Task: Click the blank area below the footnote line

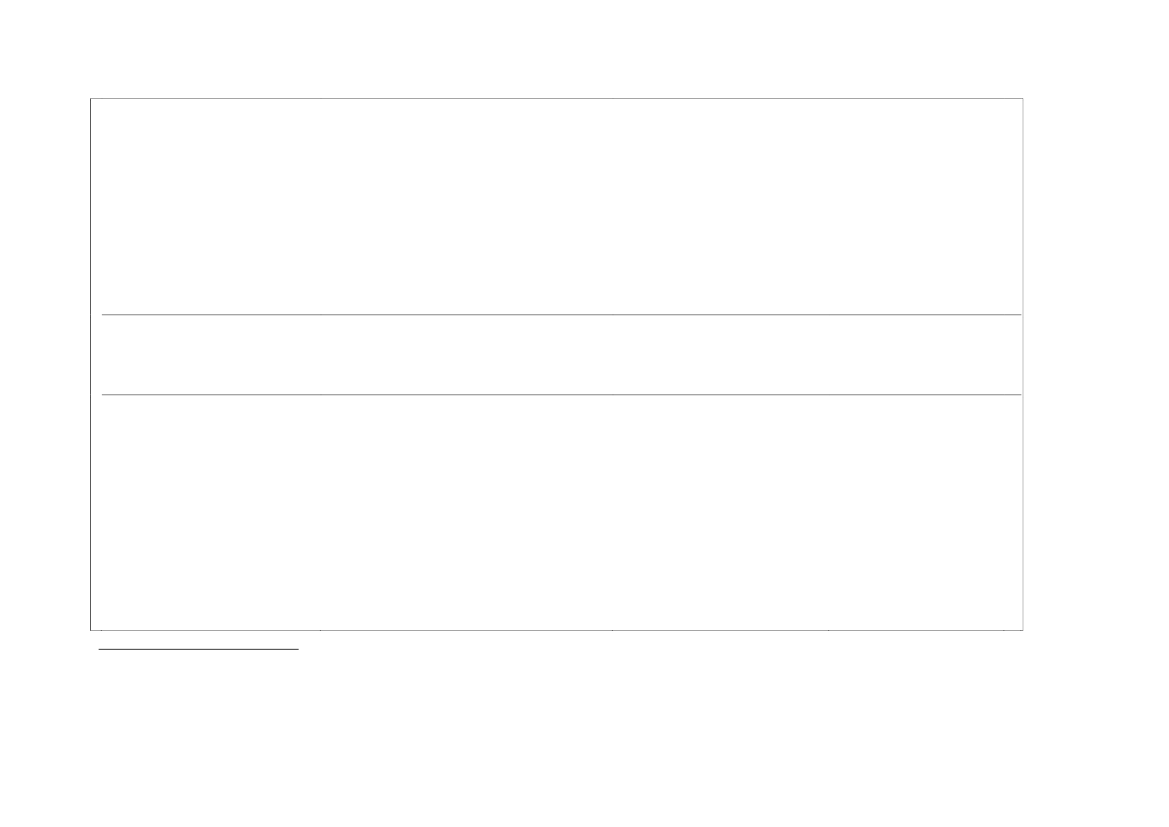Action: [x=556, y=740]
